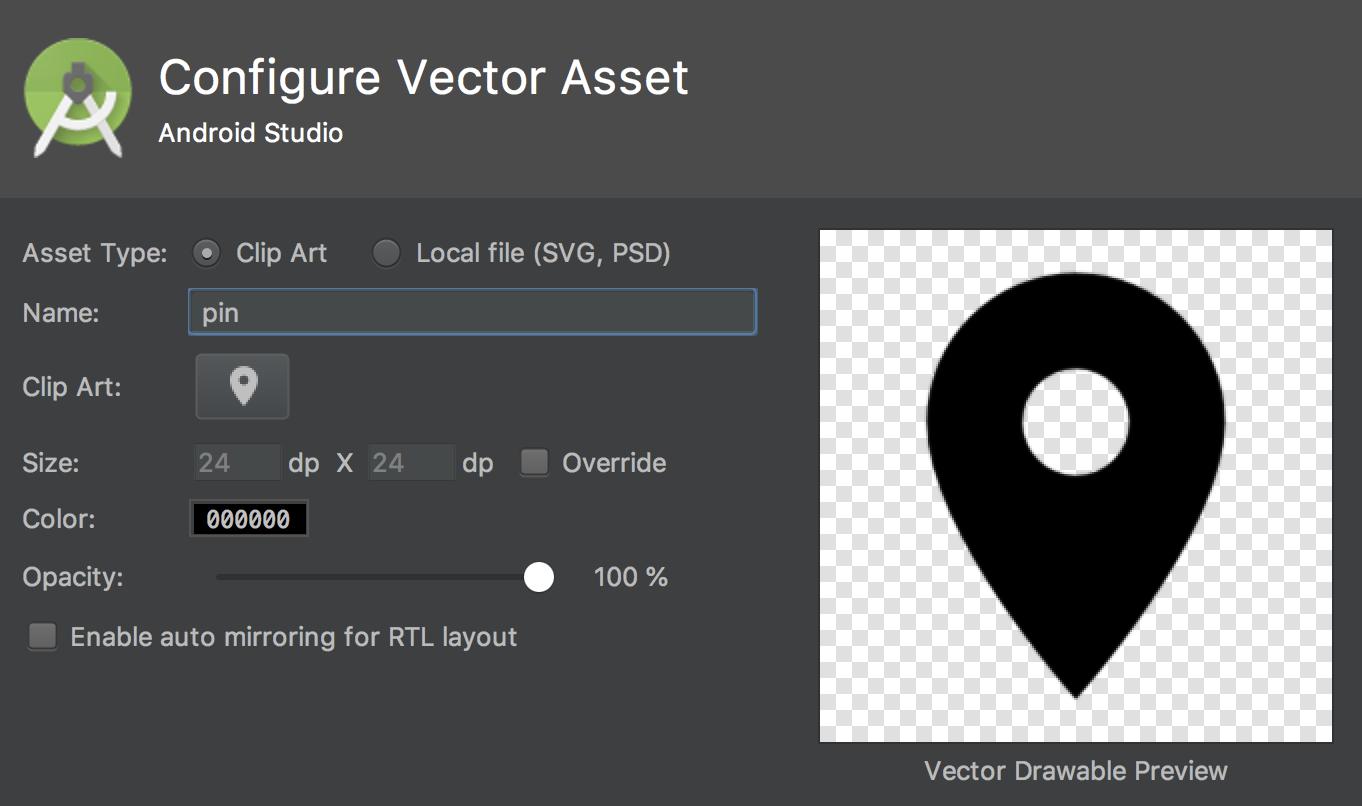
Task: Click the Name field containing pin
Action: 471,313
